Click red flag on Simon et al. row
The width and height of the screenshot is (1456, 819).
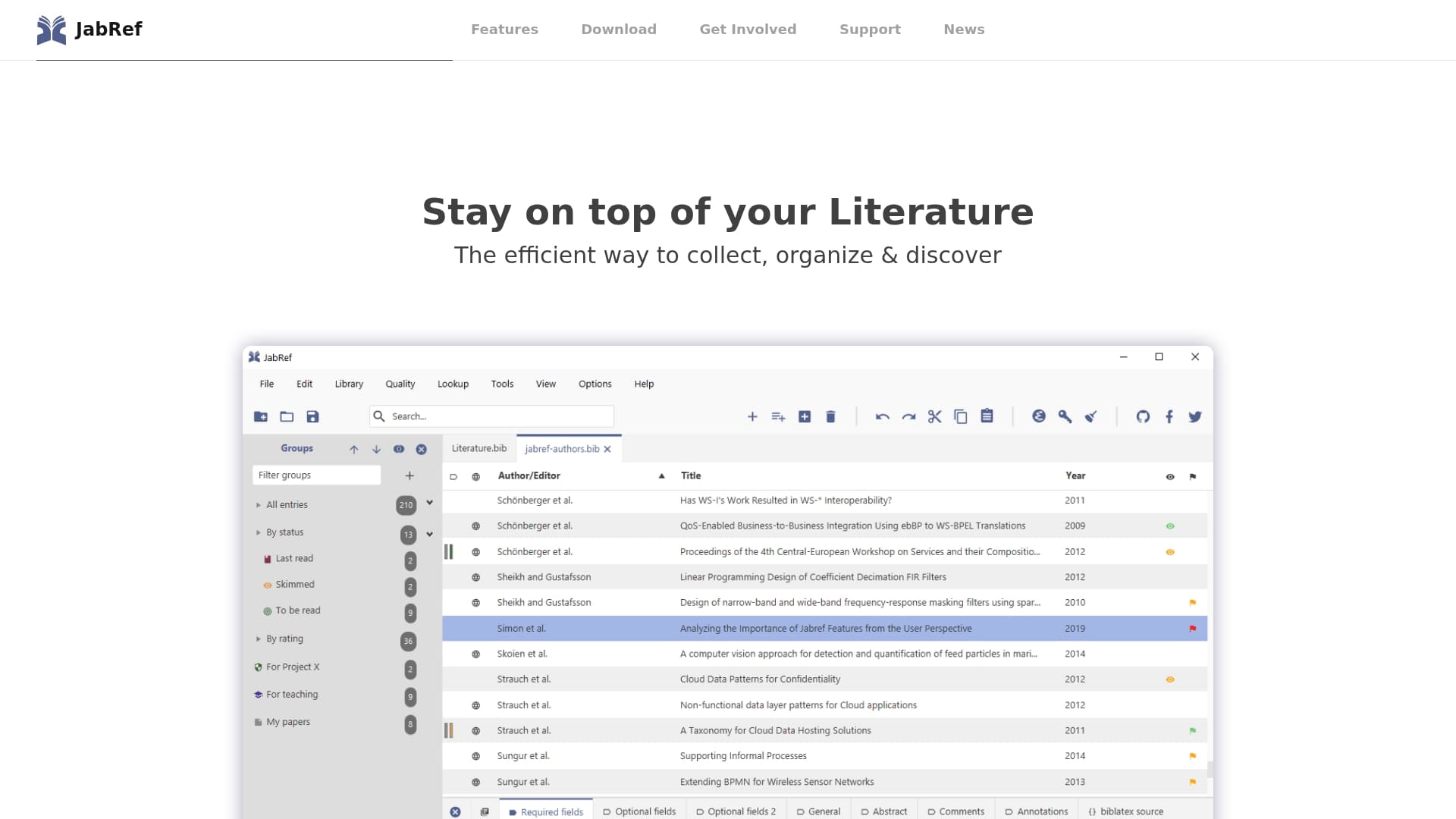[x=1193, y=629]
